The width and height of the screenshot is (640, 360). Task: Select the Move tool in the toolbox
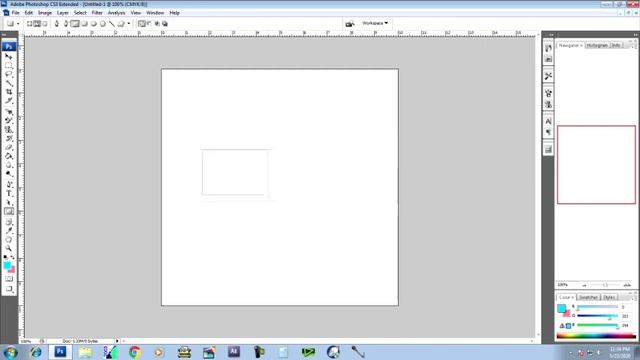coord(9,56)
